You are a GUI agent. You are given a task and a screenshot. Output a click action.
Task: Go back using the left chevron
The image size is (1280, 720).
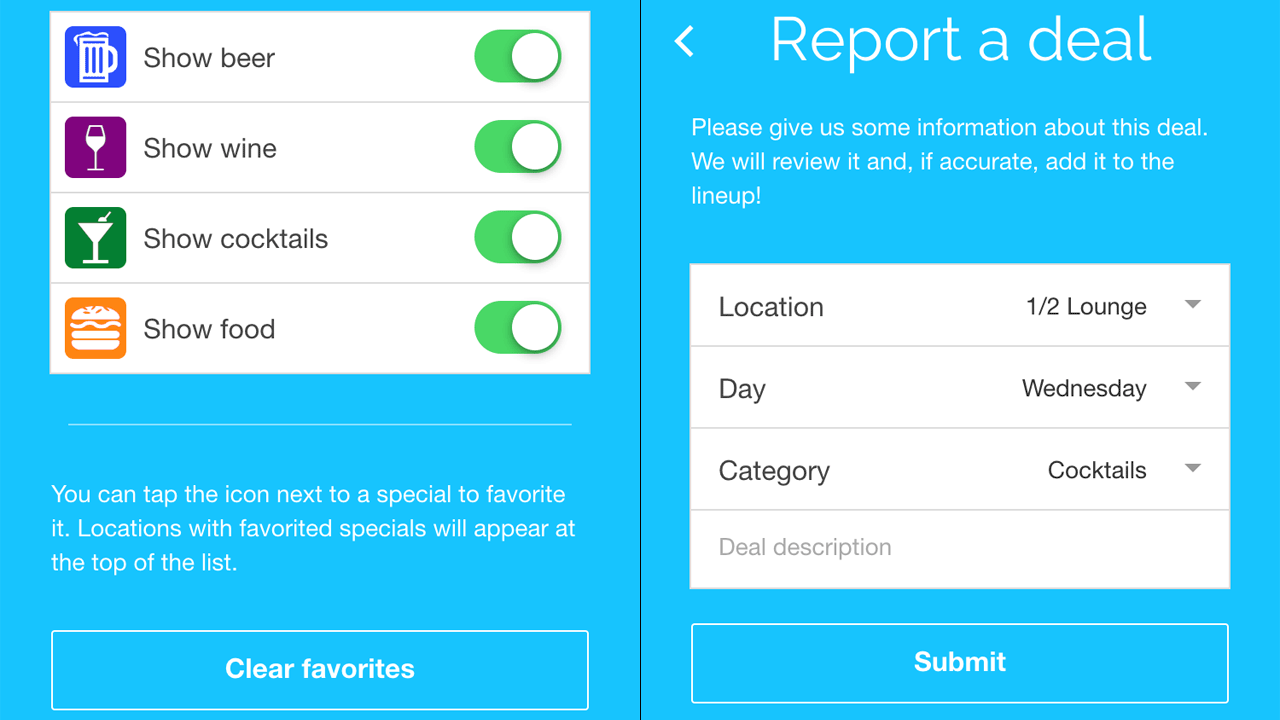pyautogui.click(x=685, y=41)
